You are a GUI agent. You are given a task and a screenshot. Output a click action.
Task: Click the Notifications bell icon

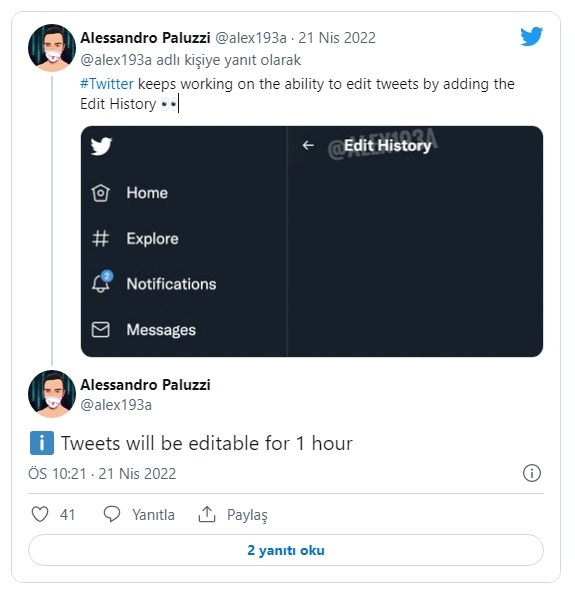101,282
